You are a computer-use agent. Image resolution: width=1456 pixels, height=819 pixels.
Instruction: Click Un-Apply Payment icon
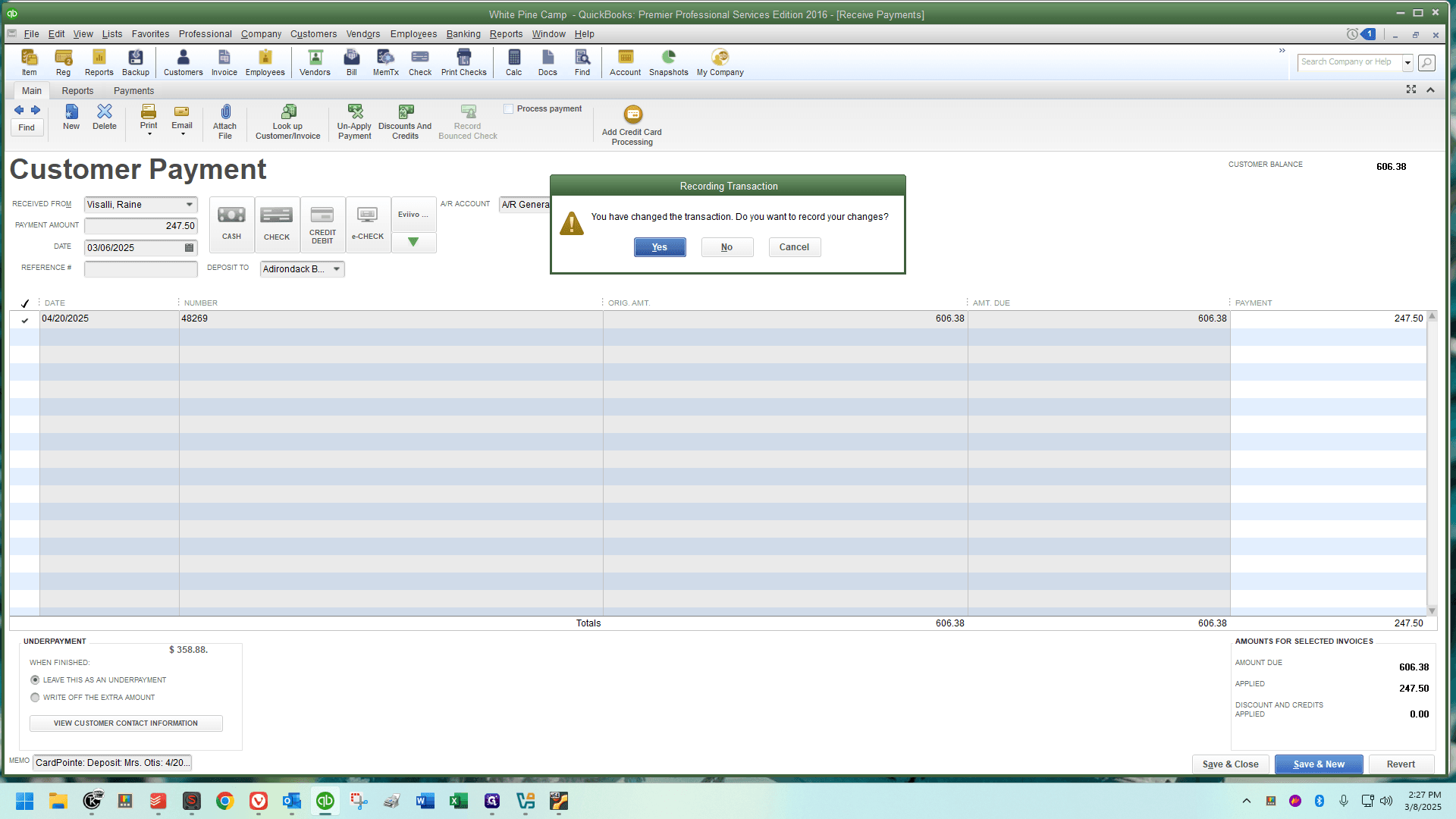pos(355,122)
